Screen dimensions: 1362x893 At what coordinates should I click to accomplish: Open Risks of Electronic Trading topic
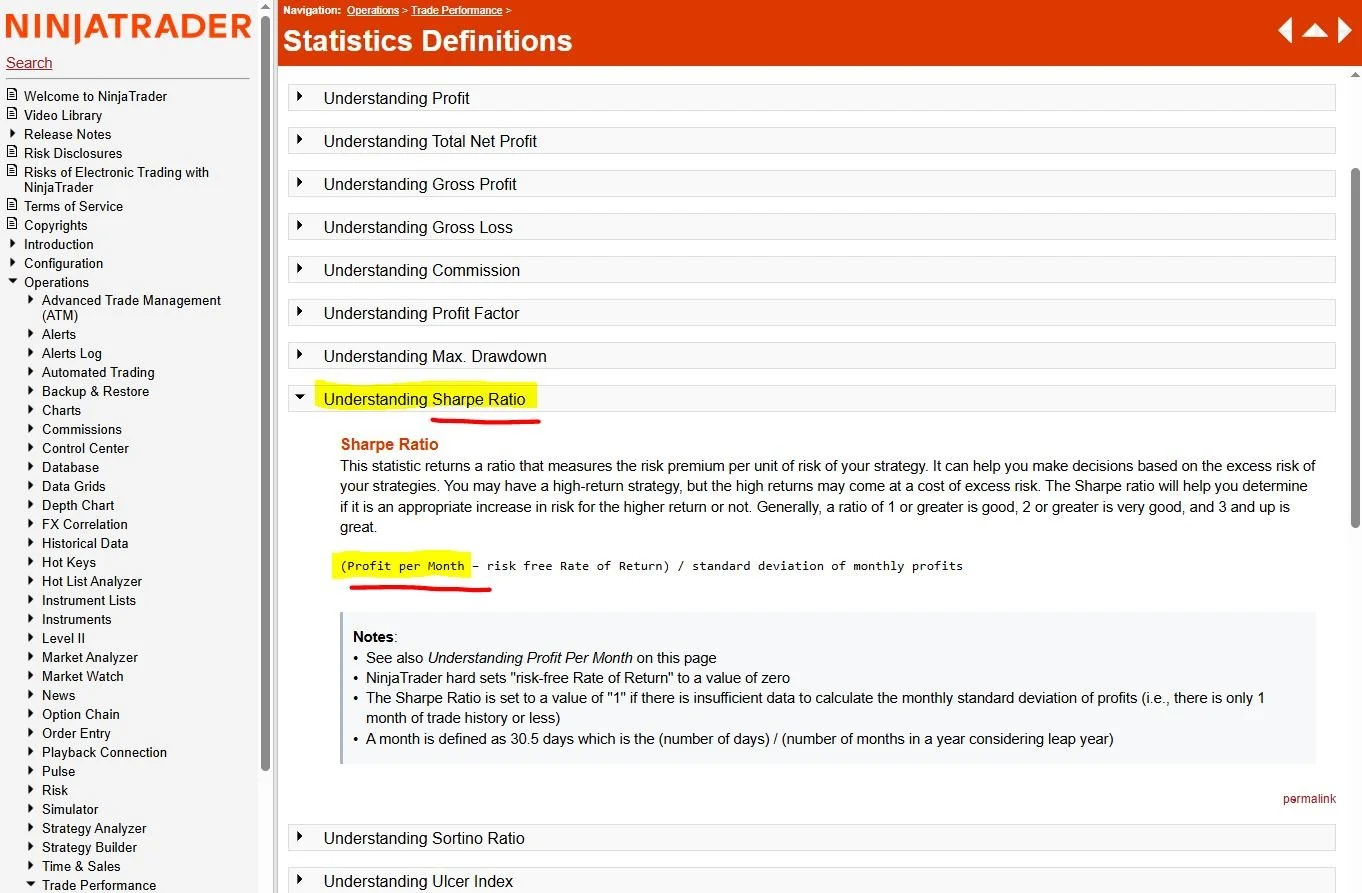tap(116, 179)
